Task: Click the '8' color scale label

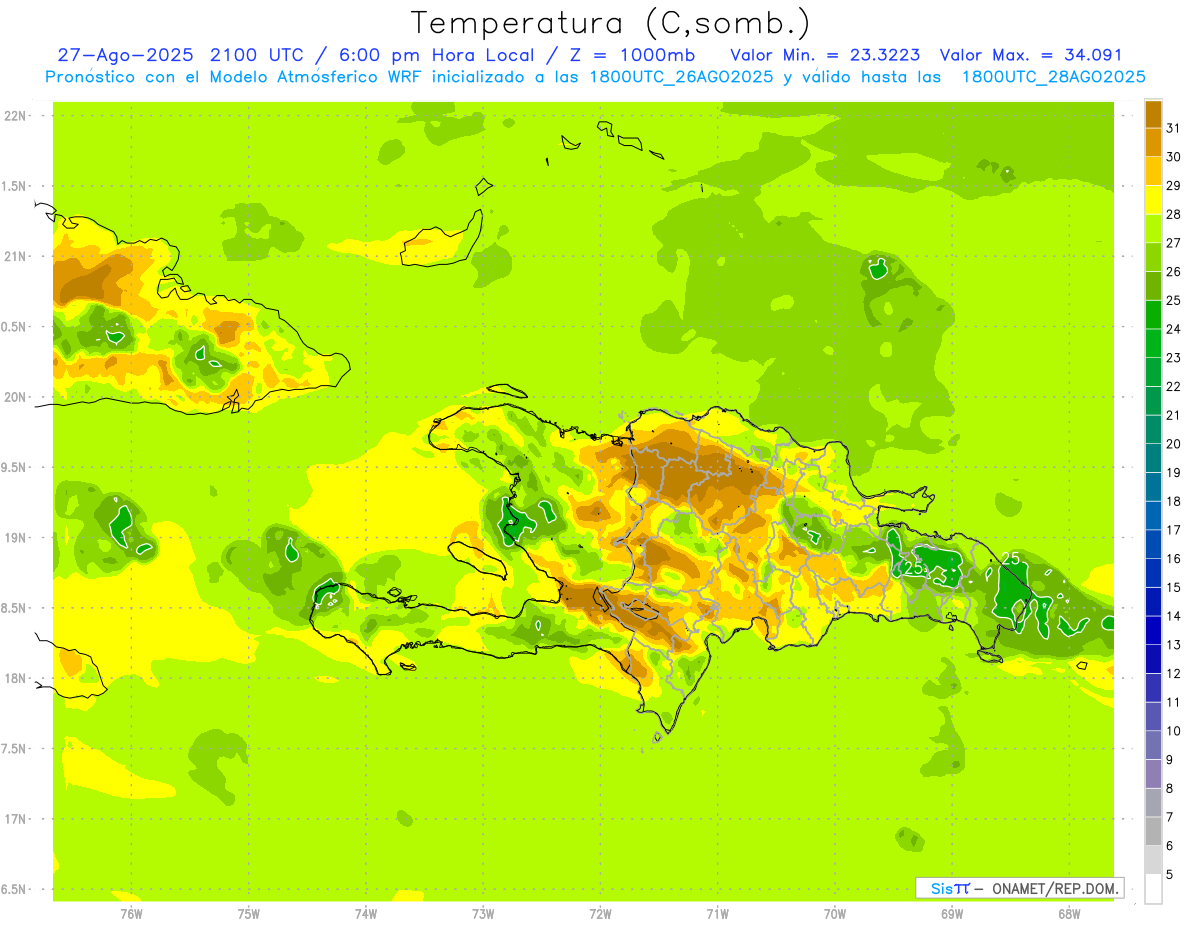Action: (1169, 788)
